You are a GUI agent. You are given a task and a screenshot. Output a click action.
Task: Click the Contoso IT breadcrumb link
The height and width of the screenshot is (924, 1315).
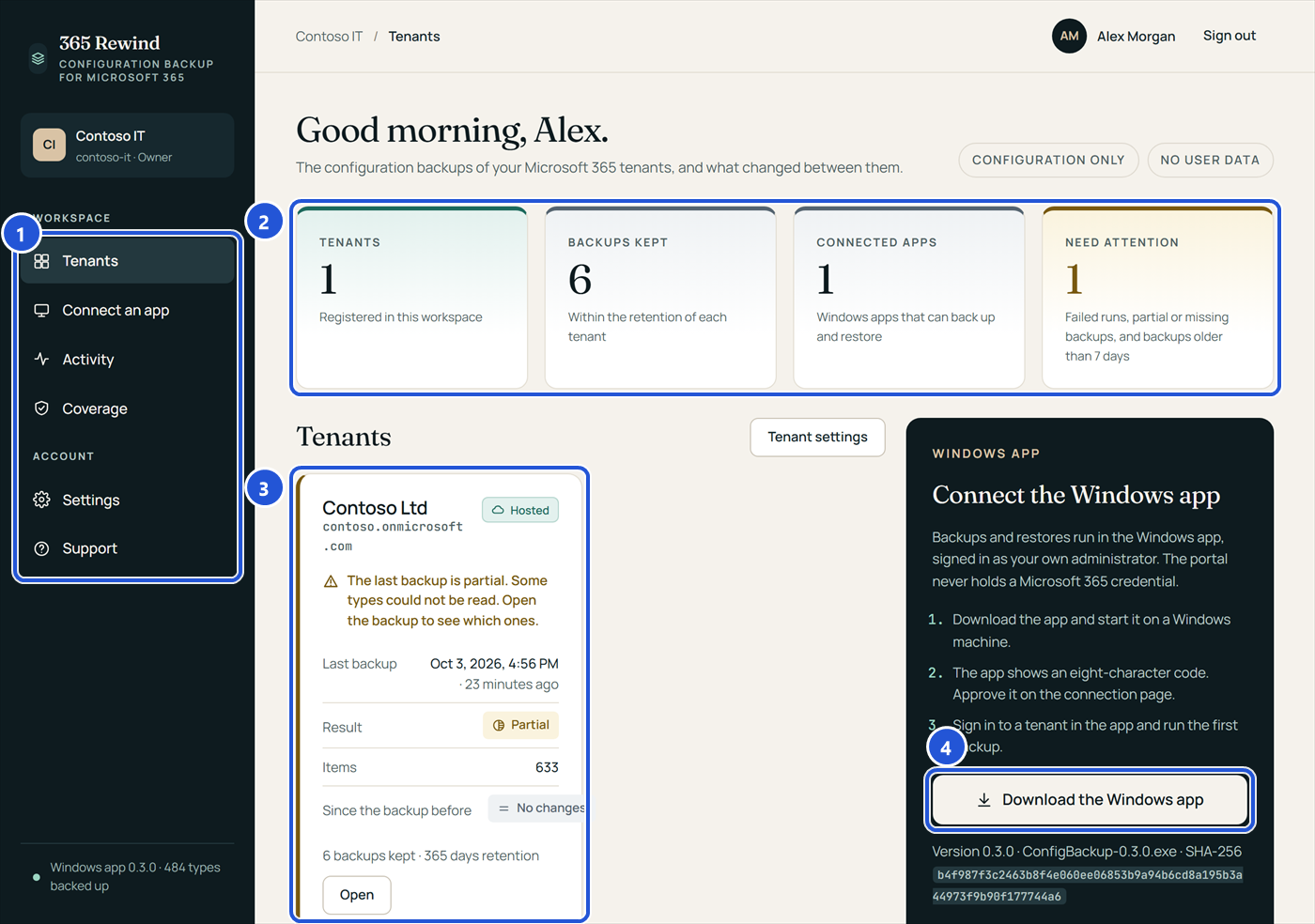coord(329,37)
